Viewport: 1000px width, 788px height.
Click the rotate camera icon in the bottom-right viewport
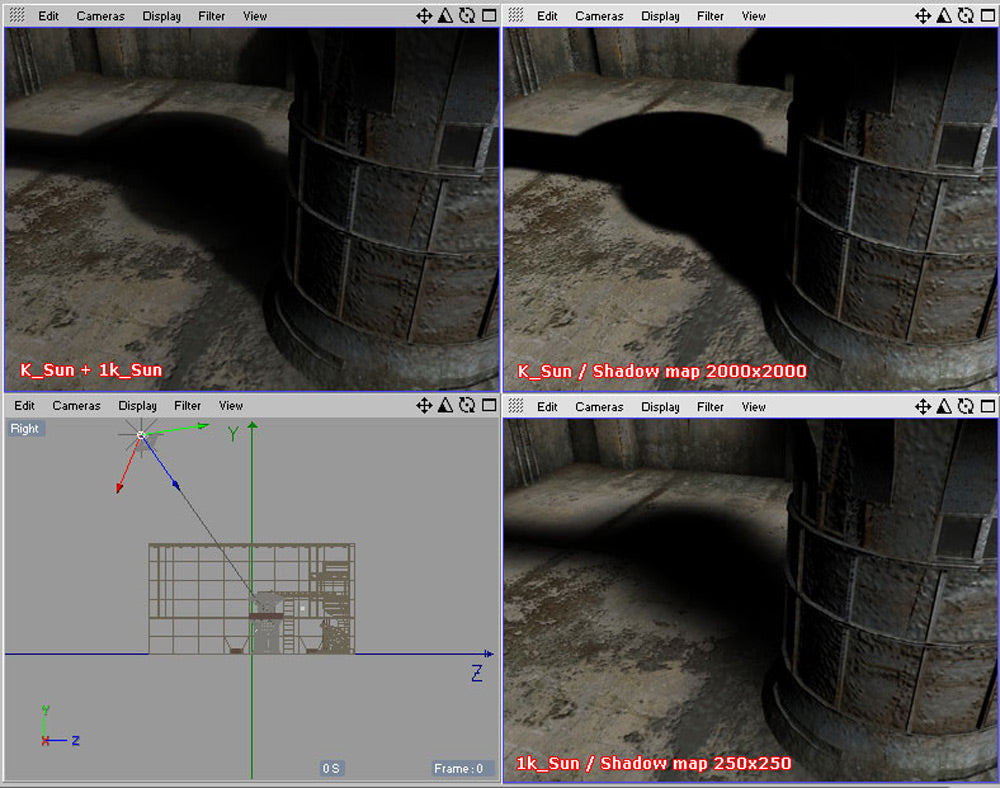click(x=965, y=407)
